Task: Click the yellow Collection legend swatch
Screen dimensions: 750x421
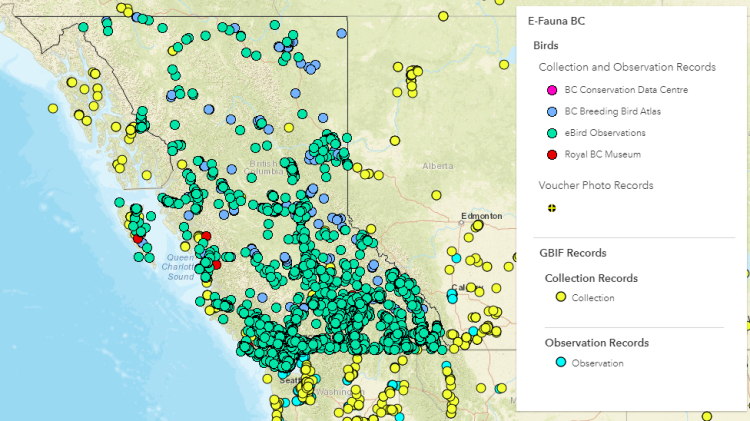Action: (561, 297)
